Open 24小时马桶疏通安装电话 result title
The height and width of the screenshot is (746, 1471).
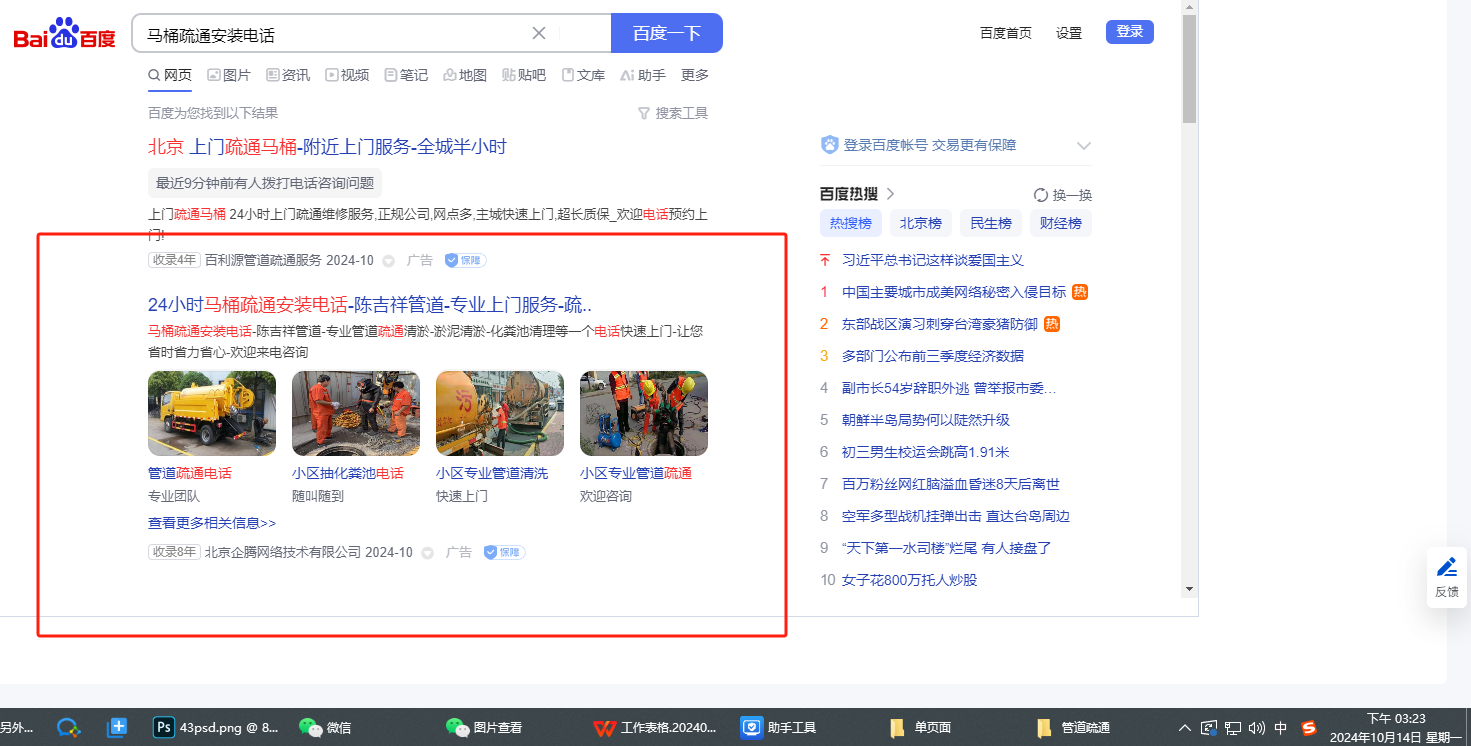pyautogui.click(x=370, y=305)
